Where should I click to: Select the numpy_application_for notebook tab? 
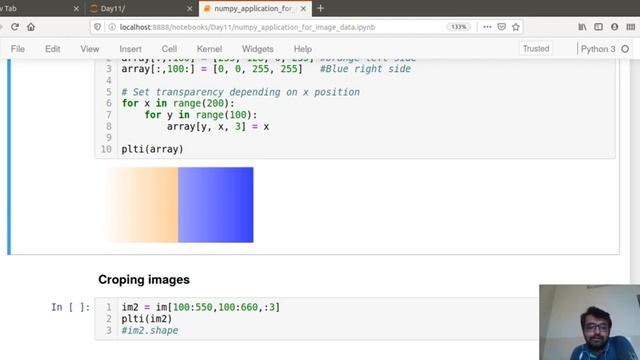pos(255,9)
